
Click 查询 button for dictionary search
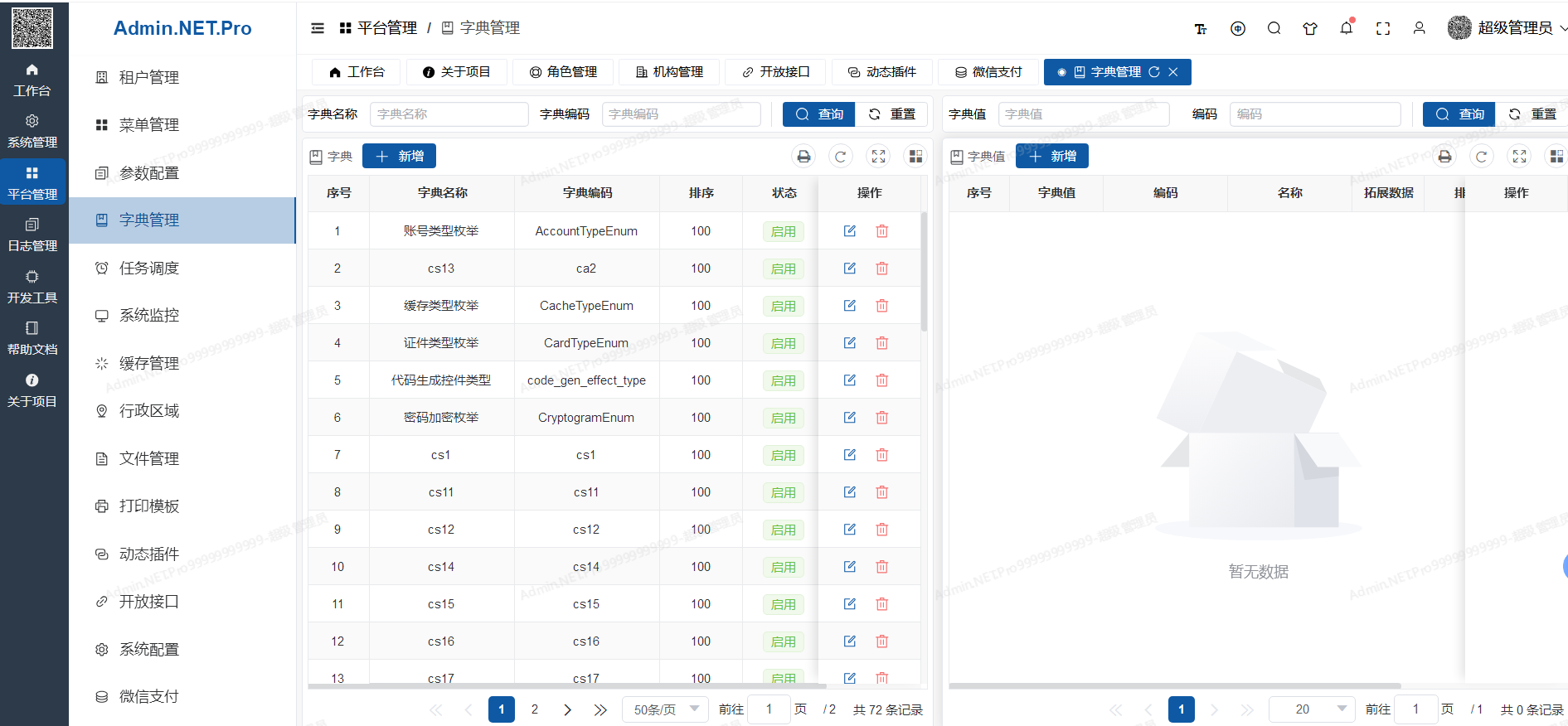click(818, 114)
